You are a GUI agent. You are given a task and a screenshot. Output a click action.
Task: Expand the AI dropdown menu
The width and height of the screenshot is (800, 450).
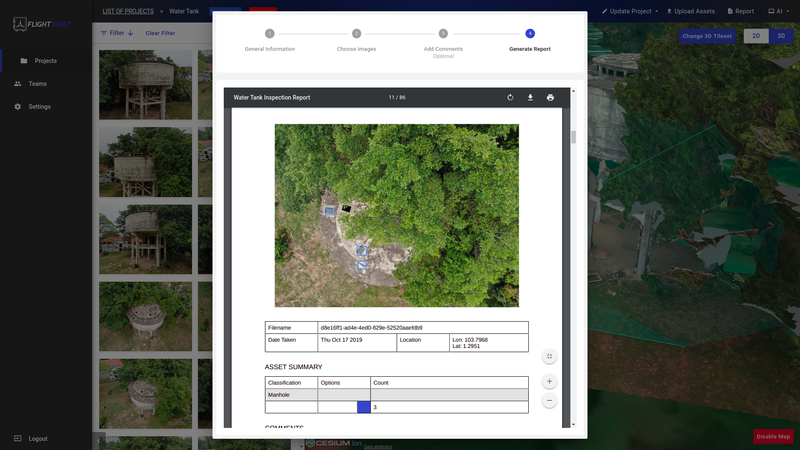point(779,11)
